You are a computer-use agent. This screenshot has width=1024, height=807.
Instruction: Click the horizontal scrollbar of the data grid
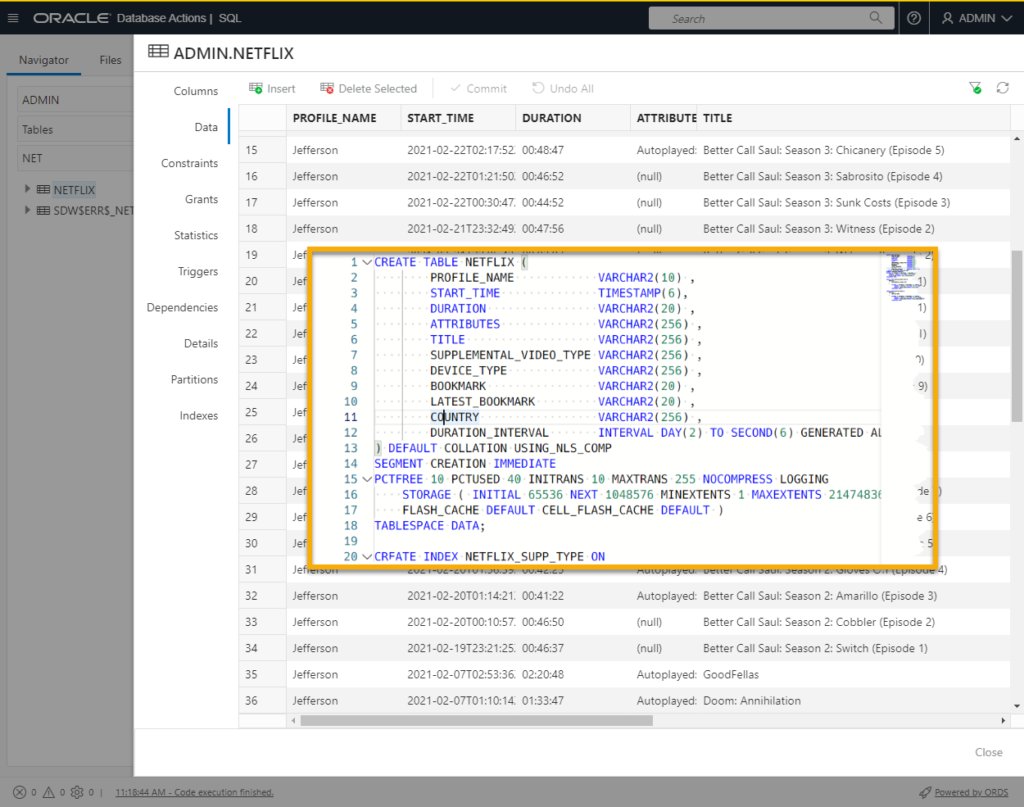coord(476,720)
